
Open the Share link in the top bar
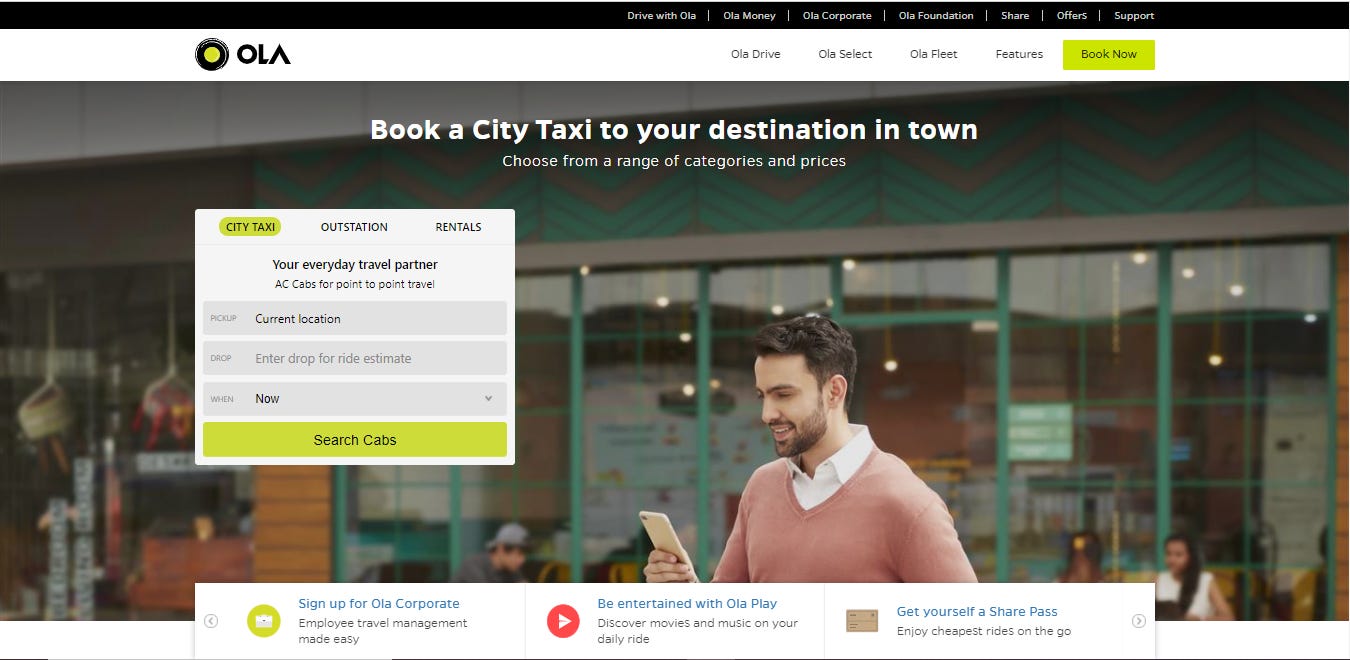point(1015,16)
